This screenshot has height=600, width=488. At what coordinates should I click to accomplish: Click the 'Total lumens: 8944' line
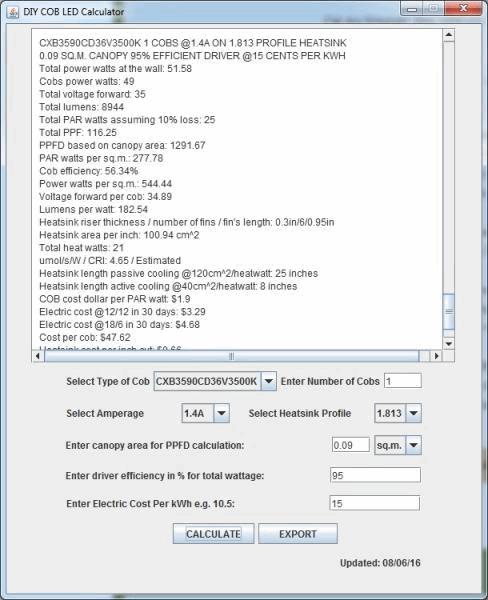point(82,107)
